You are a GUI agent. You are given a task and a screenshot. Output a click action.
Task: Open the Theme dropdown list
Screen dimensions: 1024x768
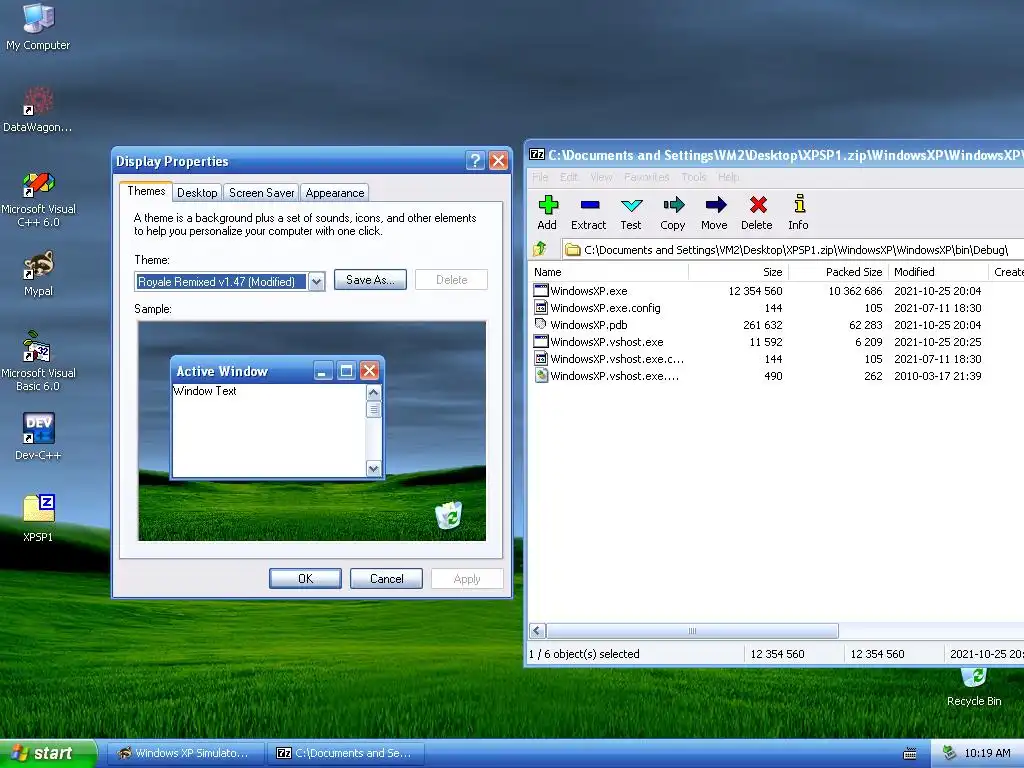coord(316,281)
